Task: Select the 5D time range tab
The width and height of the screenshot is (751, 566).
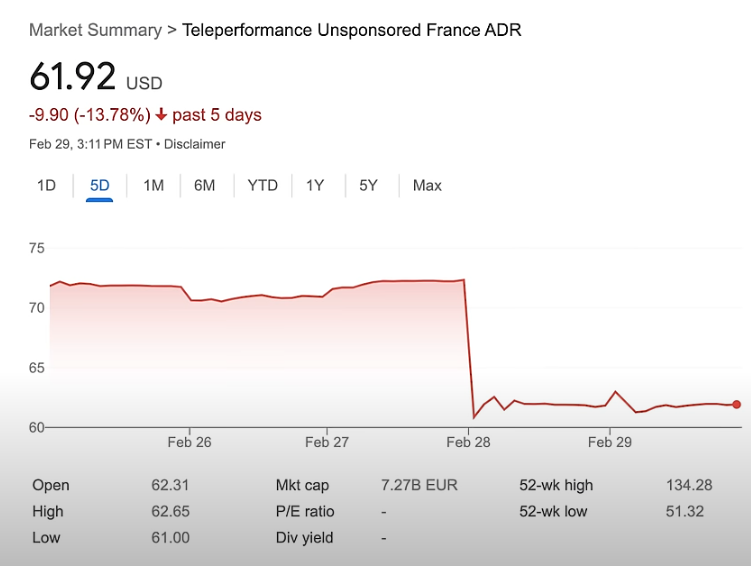Action: (x=99, y=186)
